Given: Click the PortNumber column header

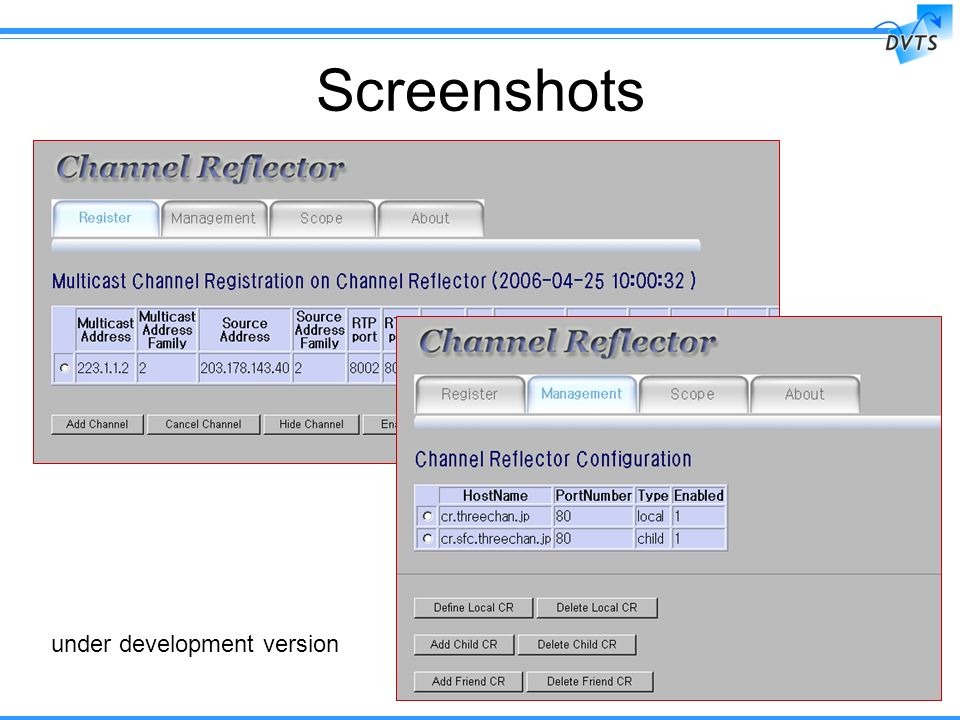Looking at the screenshot, I should pos(593,495).
